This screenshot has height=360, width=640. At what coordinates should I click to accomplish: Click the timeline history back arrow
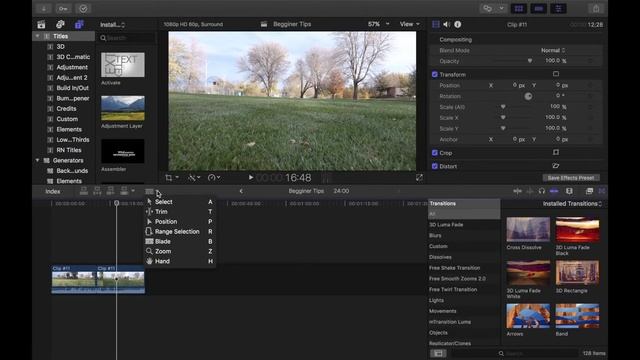pyautogui.click(x=241, y=191)
